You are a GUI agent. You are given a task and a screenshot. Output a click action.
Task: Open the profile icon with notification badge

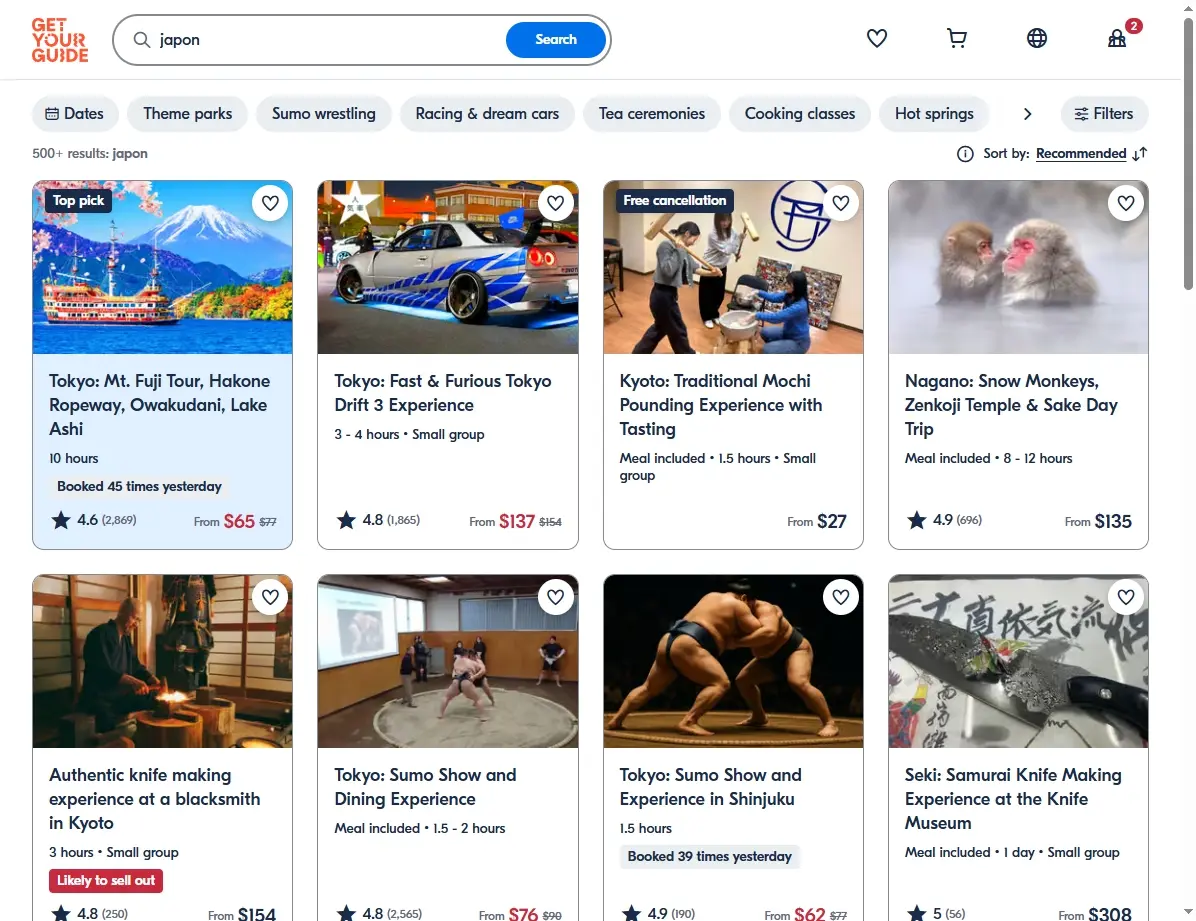[1117, 38]
